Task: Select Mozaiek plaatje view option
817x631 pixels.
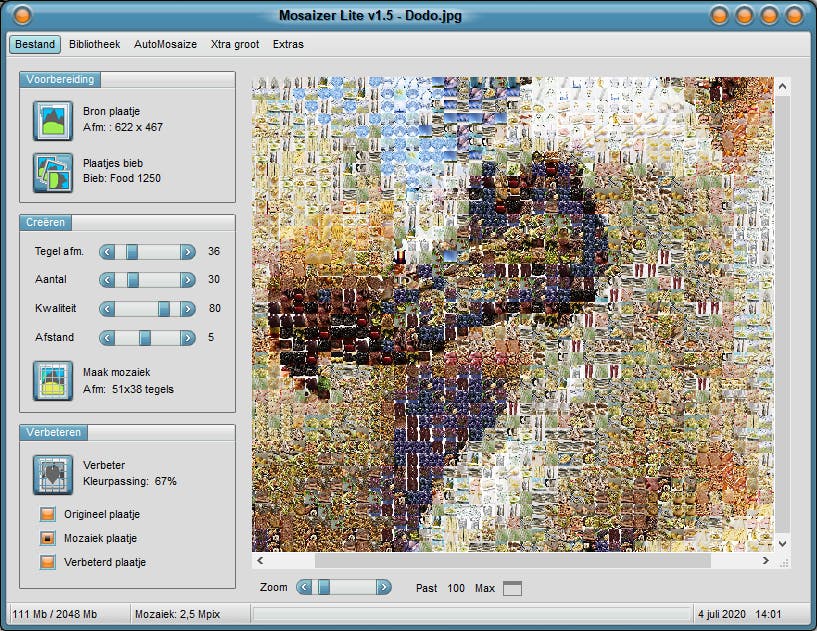Action: [47, 538]
